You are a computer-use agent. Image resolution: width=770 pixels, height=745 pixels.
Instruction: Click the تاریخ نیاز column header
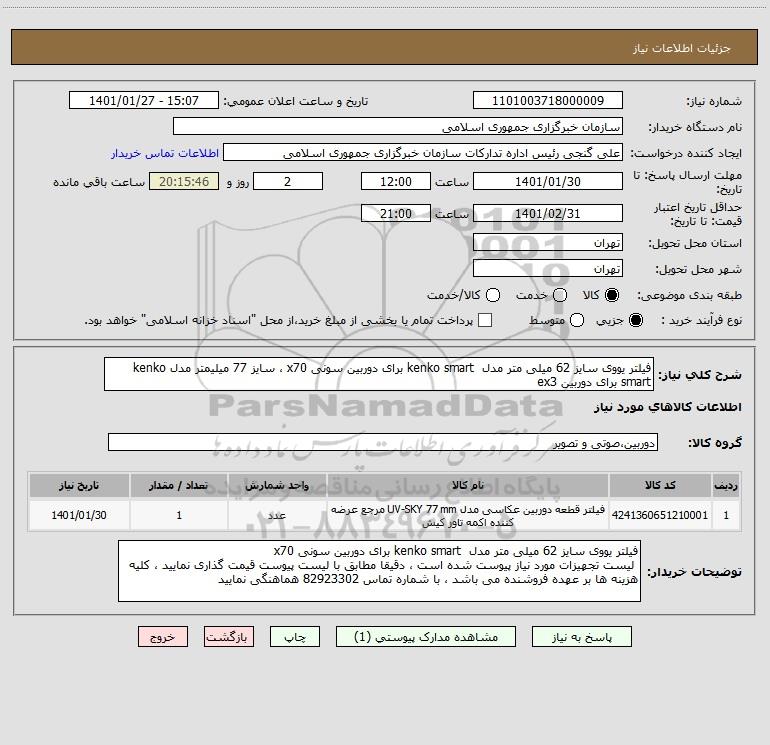(79, 485)
